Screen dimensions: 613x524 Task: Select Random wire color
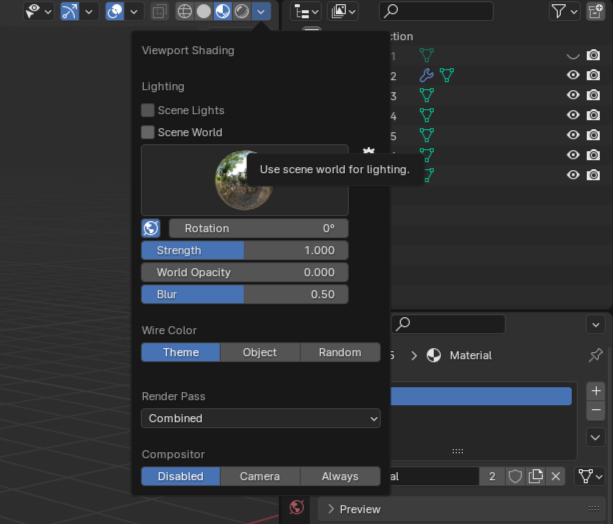pos(340,352)
